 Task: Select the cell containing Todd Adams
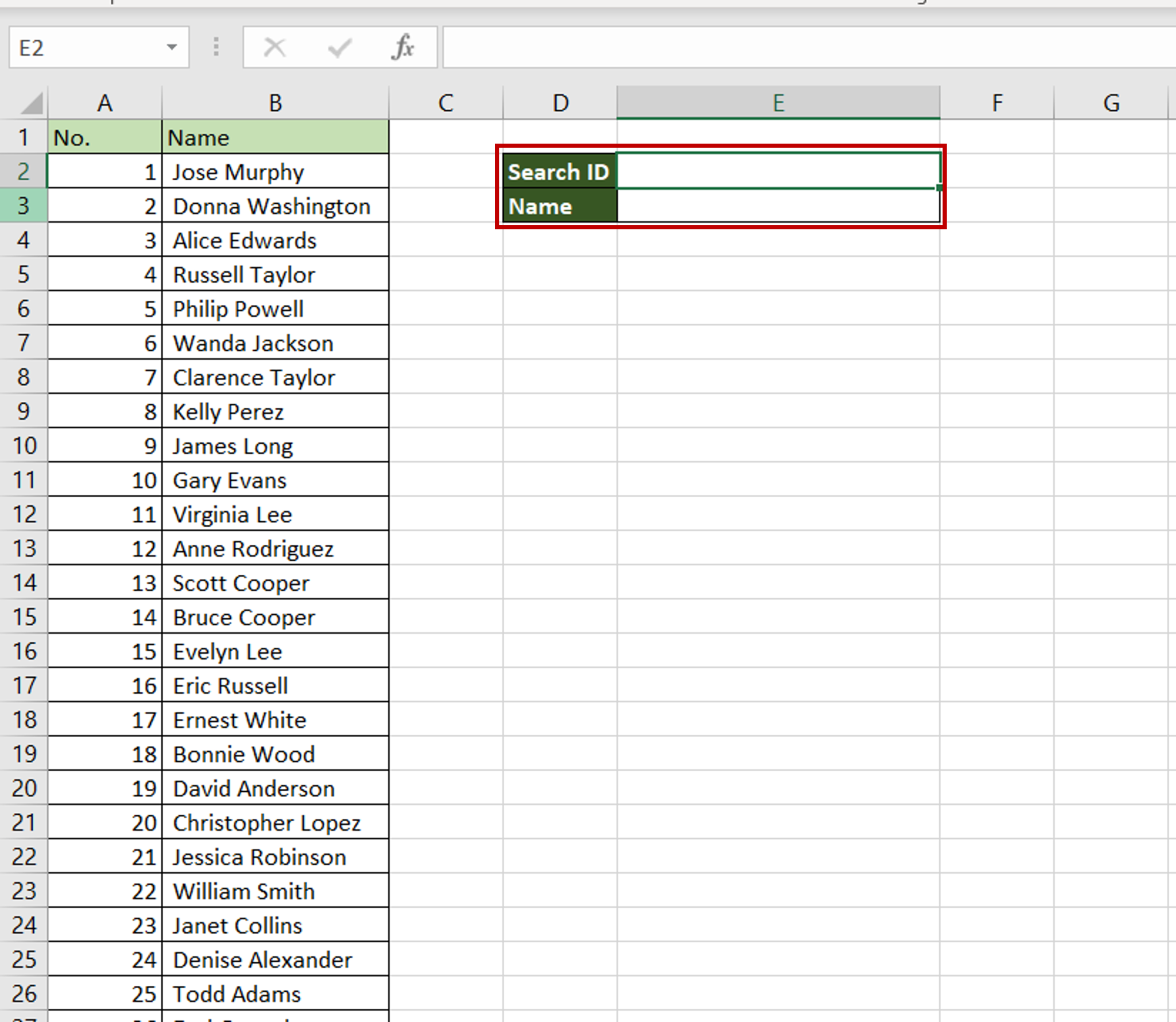tap(274, 993)
